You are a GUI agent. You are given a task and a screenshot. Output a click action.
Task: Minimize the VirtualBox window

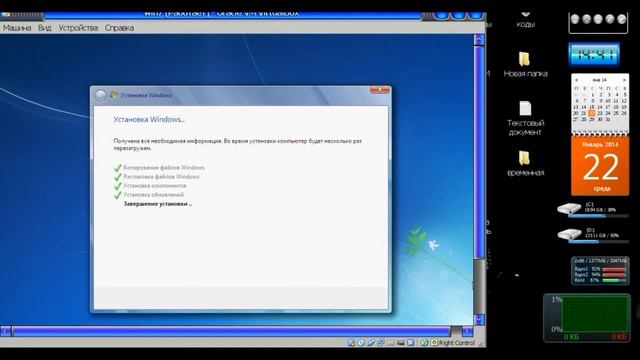pyautogui.click(x=442, y=16)
